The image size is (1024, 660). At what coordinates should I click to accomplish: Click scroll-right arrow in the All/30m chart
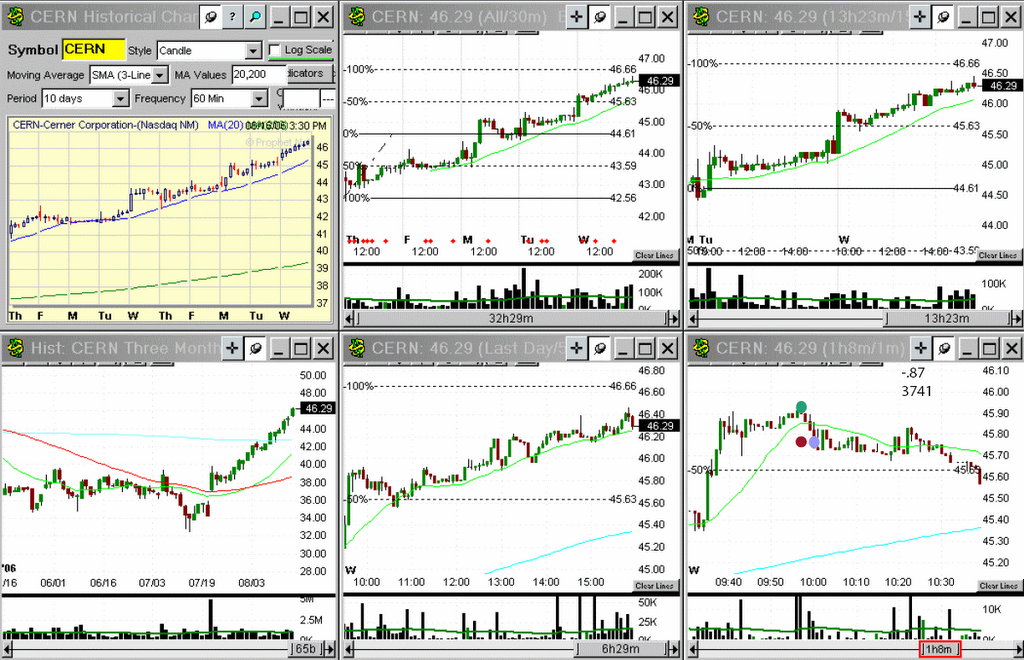pyautogui.click(x=673, y=319)
